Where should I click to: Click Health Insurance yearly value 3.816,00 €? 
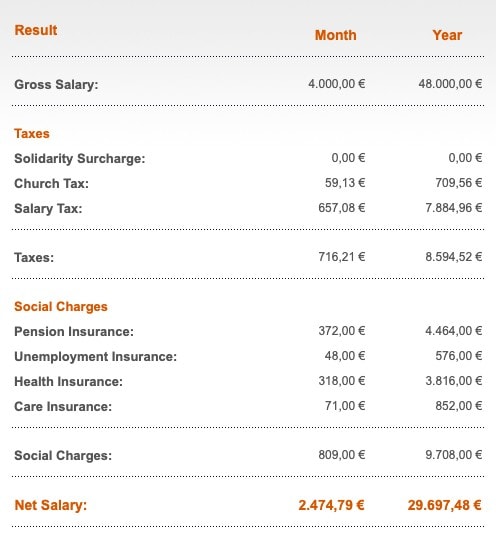(454, 381)
